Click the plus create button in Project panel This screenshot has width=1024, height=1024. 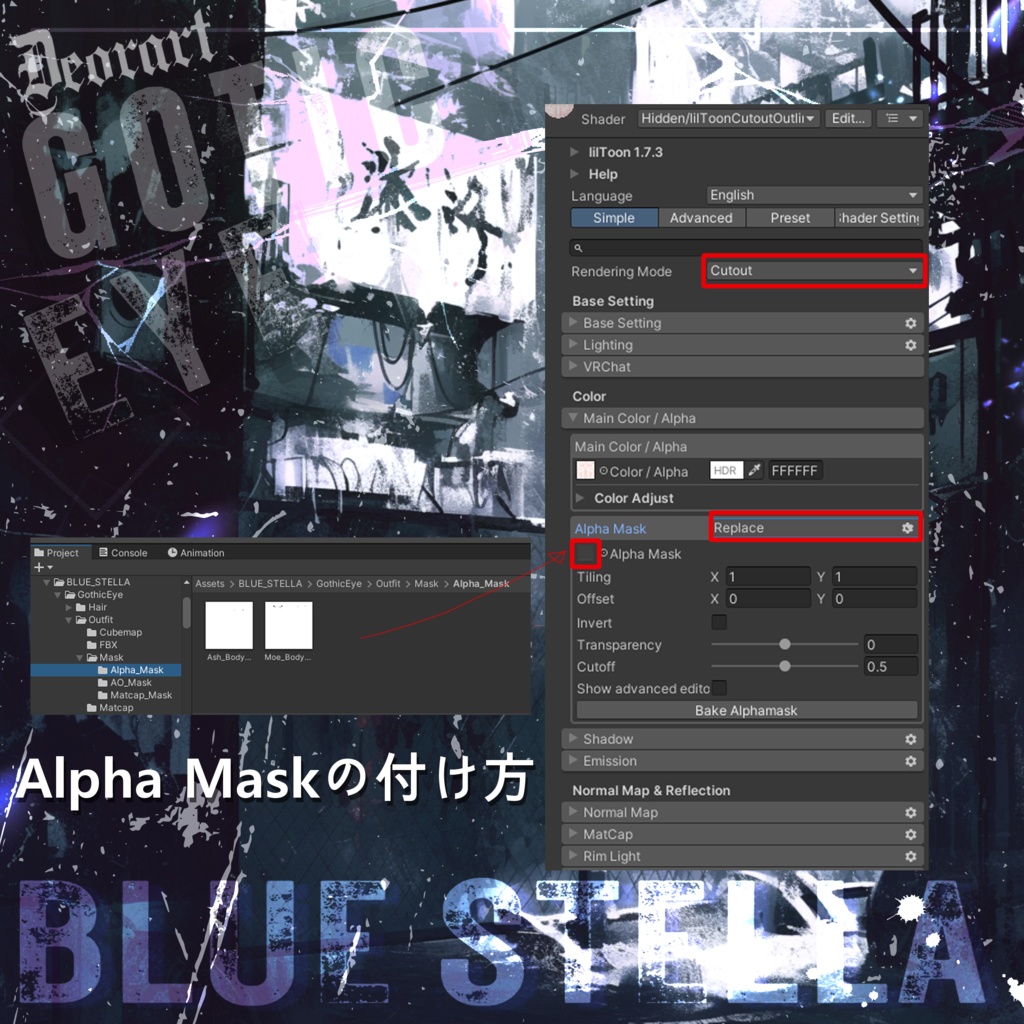[x=42, y=567]
